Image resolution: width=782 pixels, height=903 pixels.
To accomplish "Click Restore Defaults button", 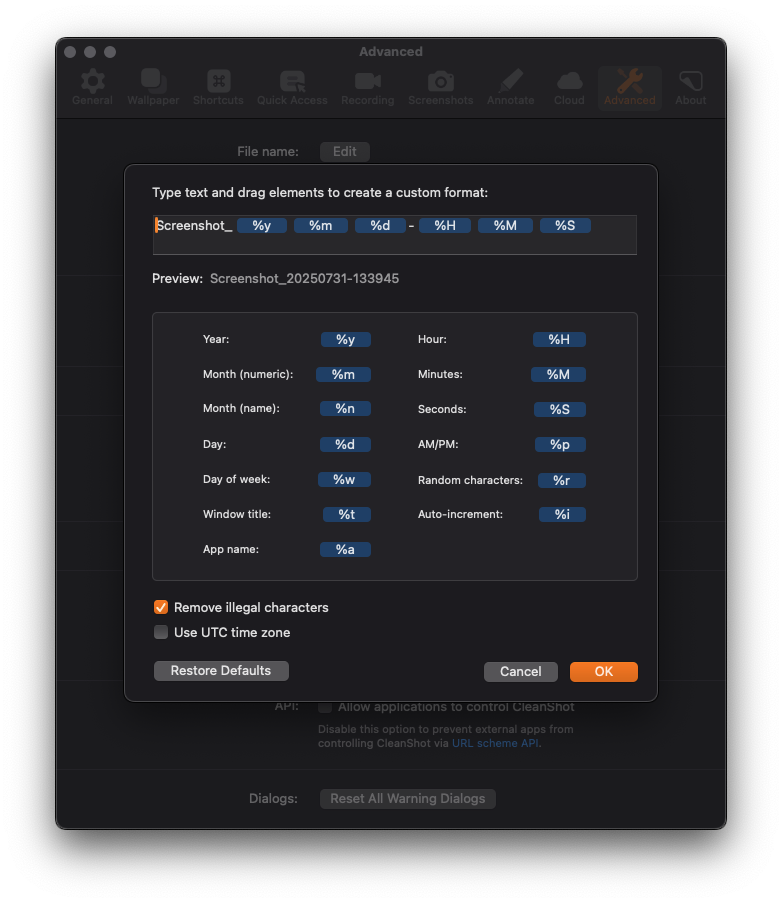I will pyautogui.click(x=221, y=671).
